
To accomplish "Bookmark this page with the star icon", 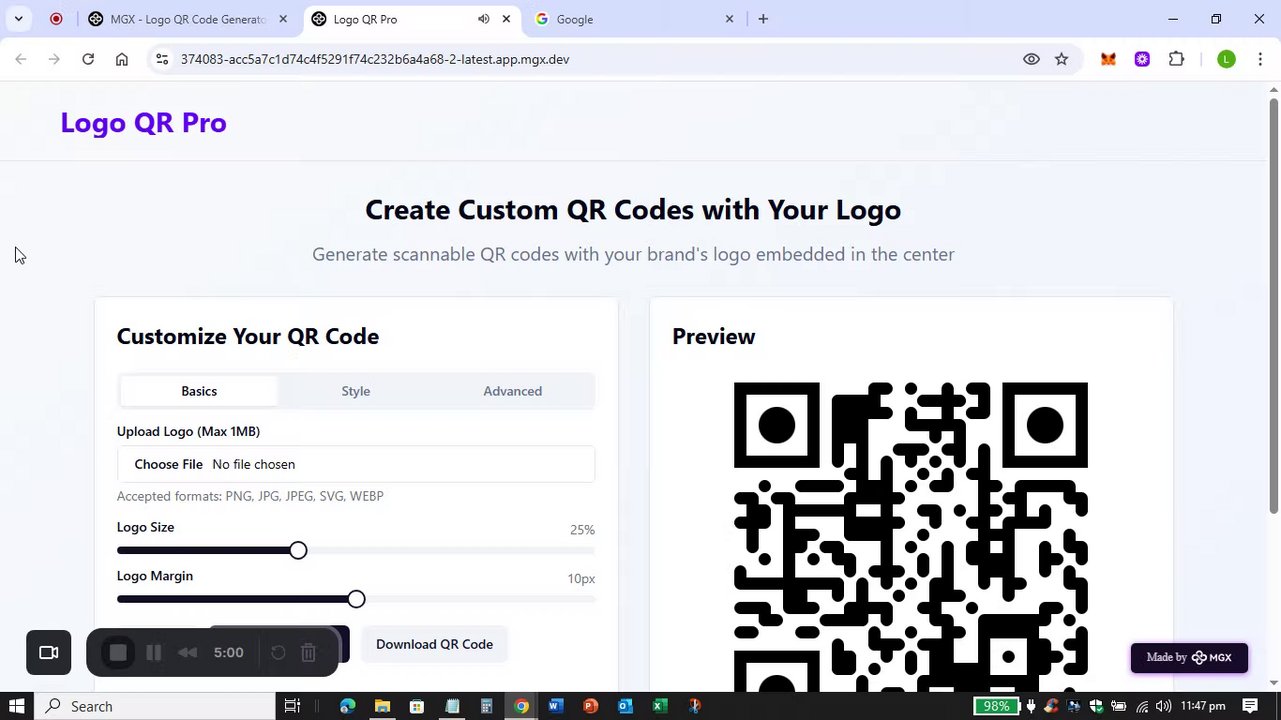I will (x=1062, y=59).
